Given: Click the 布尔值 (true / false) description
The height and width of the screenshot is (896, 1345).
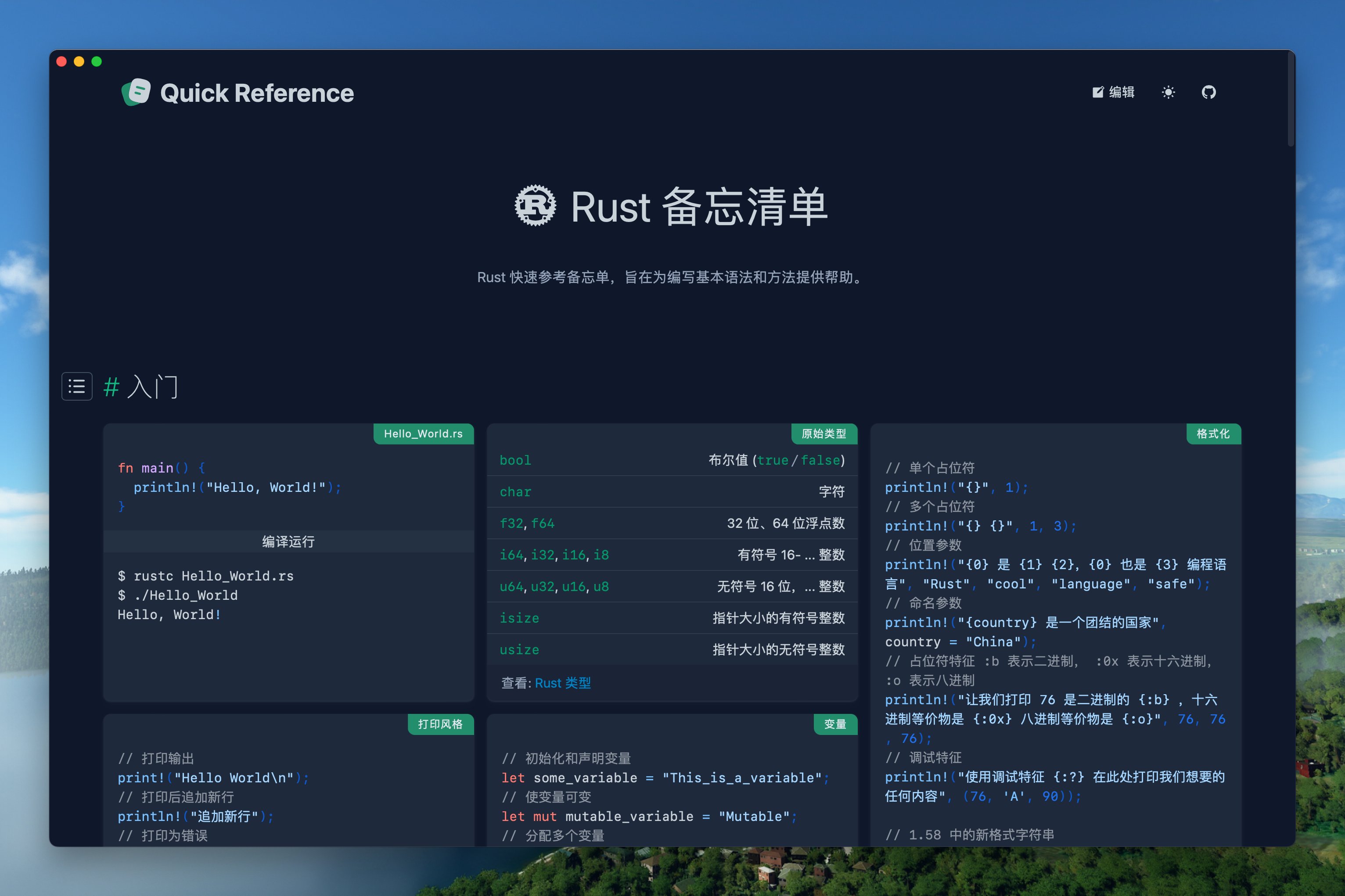Looking at the screenshot, I should [776, 460].
